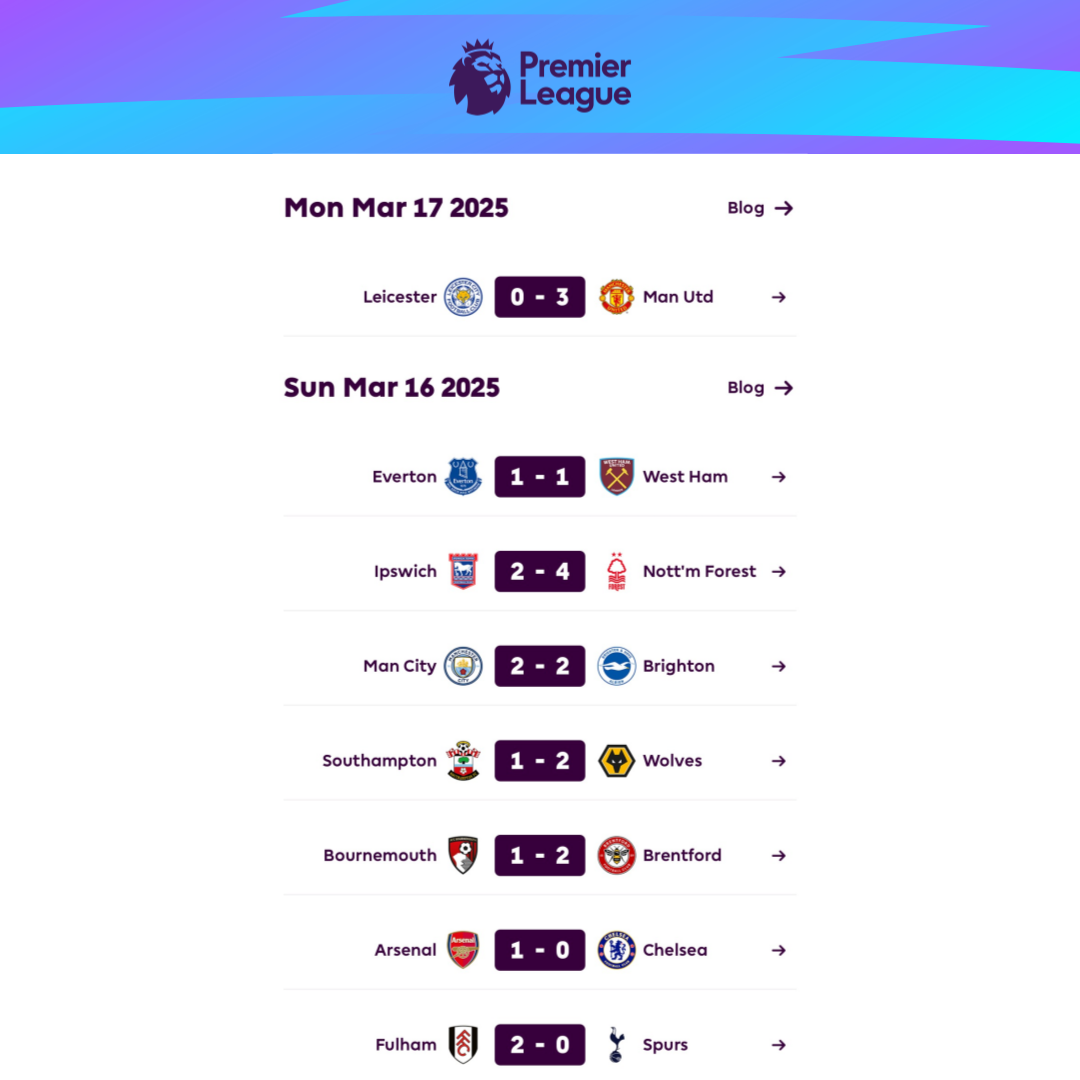The height and width of the screenshot is (1080, 1080).
Task: Click the Wolves badge
Action: click(x=616, y=760)
